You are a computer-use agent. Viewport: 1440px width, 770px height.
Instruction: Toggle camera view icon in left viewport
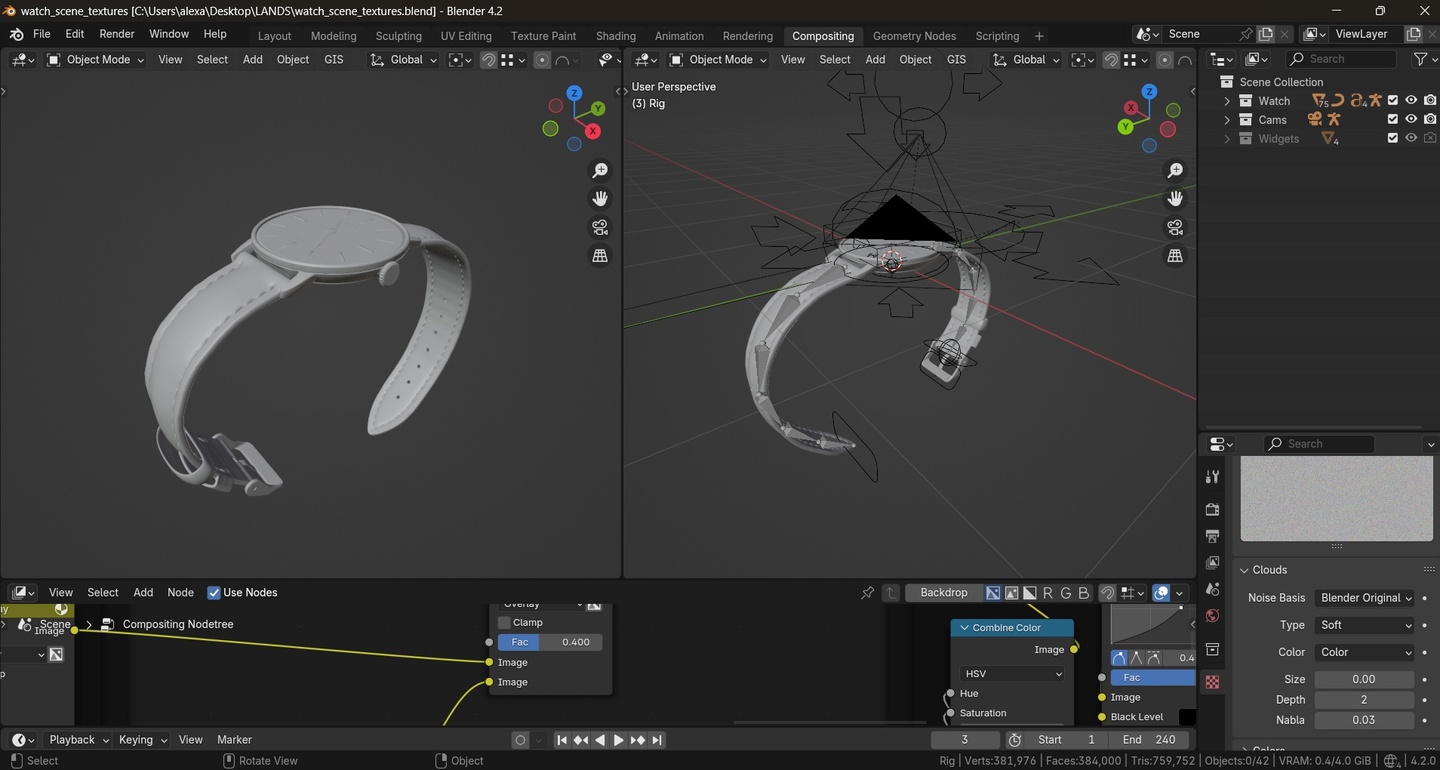tap(600, 227)
